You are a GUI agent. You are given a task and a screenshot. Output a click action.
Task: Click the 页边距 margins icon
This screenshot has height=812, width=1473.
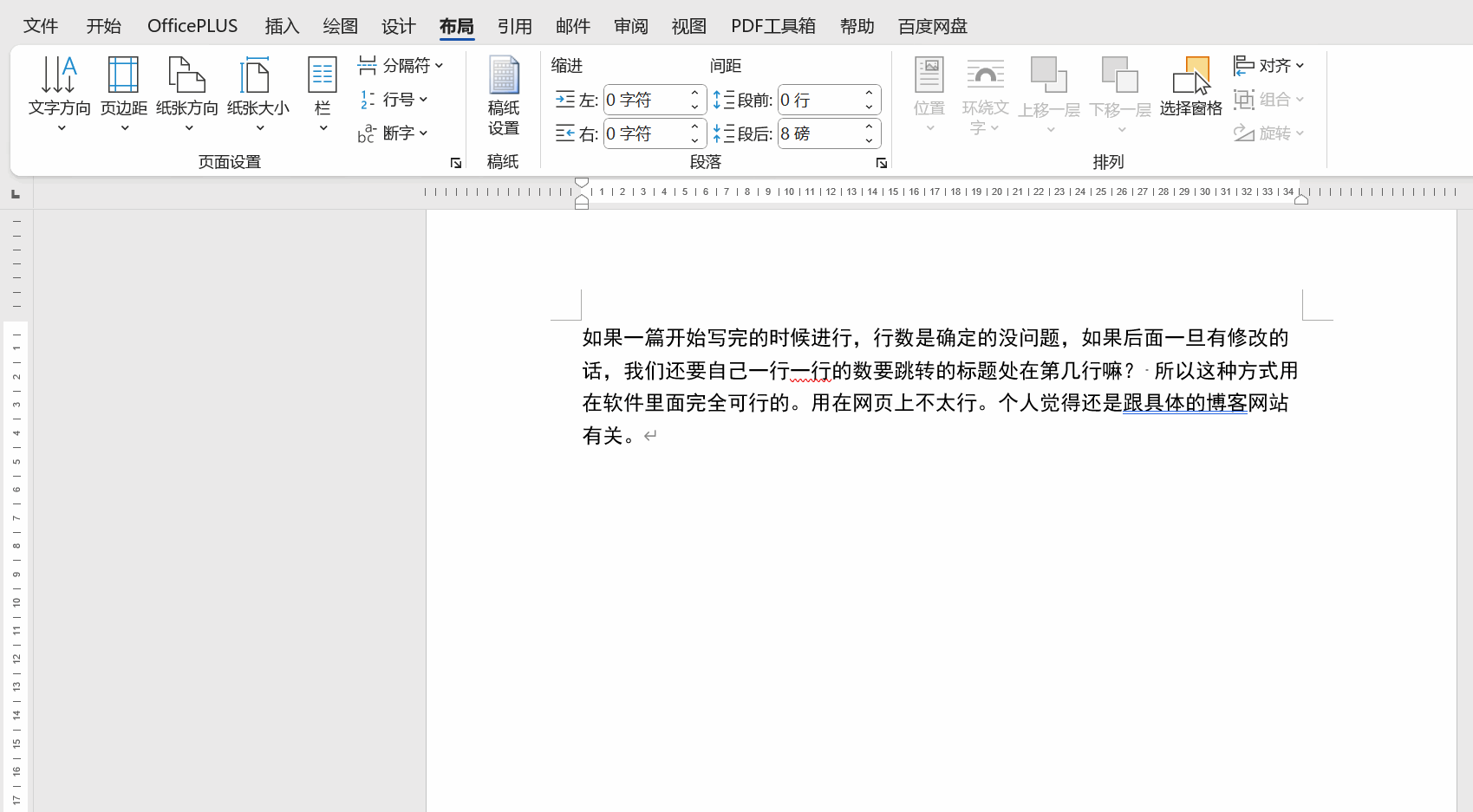[123, 94]
